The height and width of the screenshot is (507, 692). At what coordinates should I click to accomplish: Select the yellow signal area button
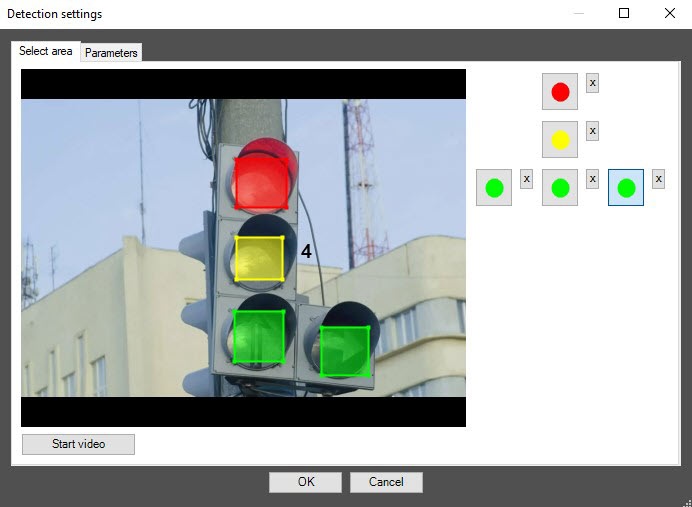pos(560,139)
